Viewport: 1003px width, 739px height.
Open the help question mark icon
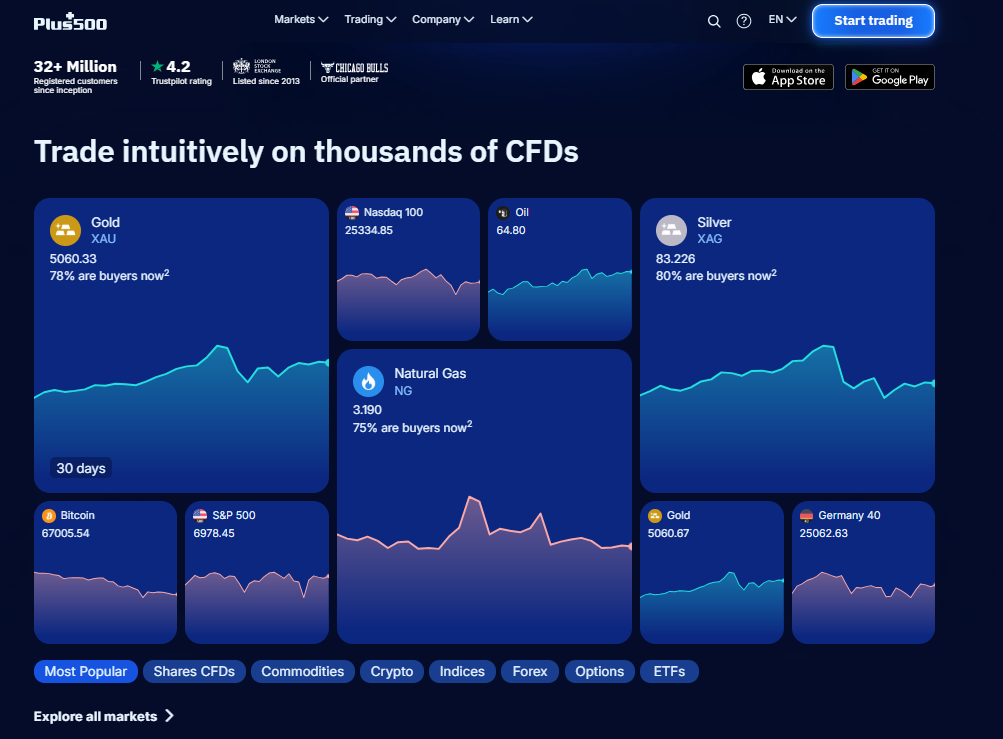[x=743, y=21]
